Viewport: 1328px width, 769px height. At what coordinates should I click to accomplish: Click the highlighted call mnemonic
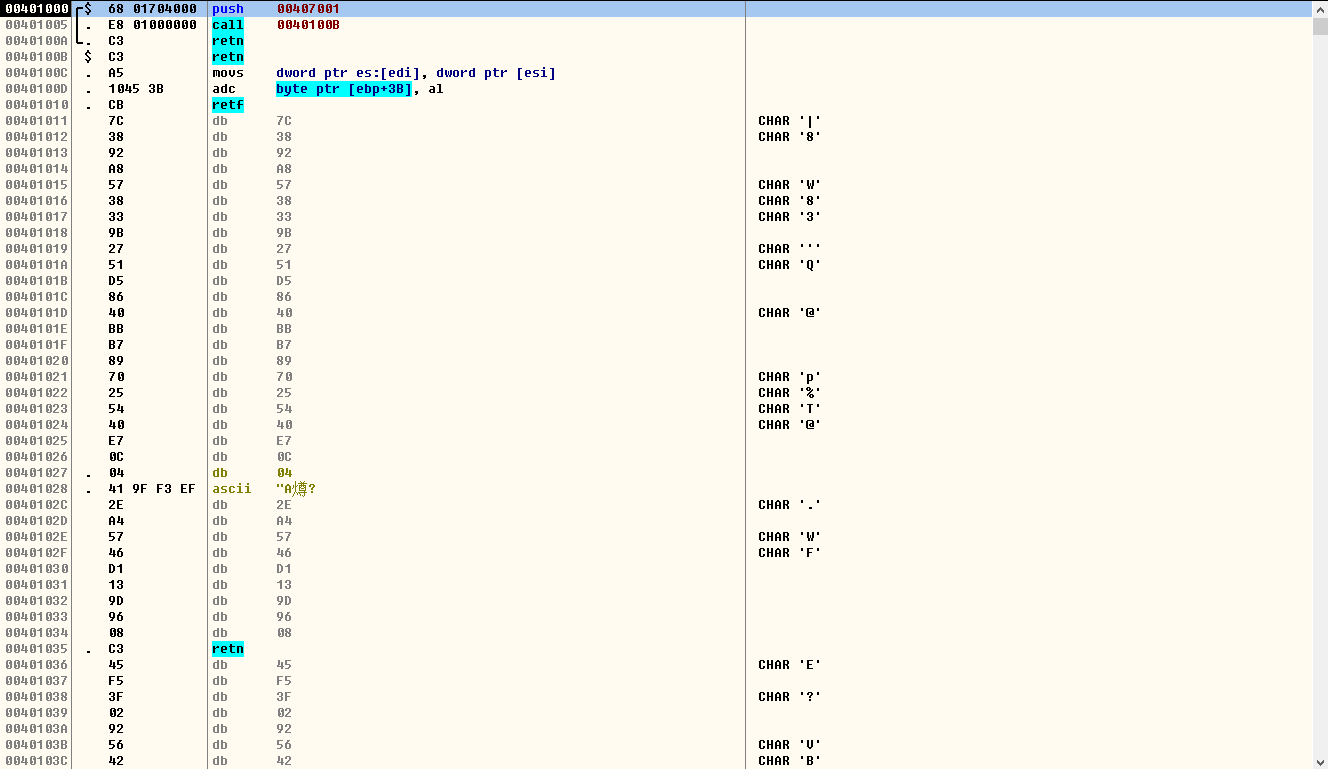pos(227,25)
